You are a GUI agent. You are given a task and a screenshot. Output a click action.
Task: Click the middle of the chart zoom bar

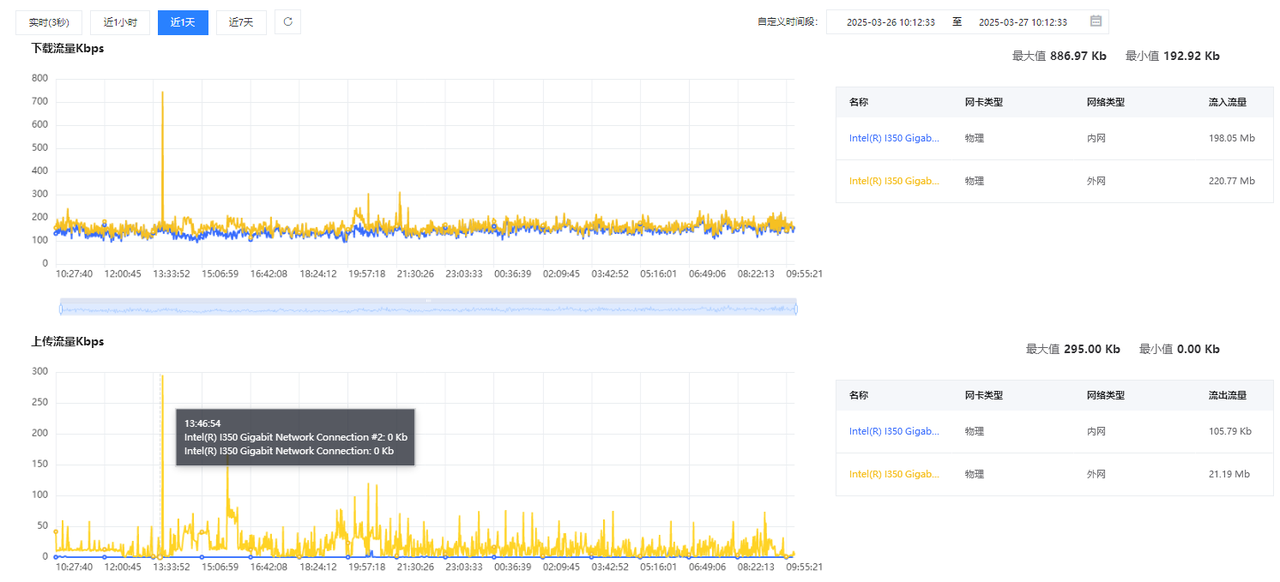point(428,309)
